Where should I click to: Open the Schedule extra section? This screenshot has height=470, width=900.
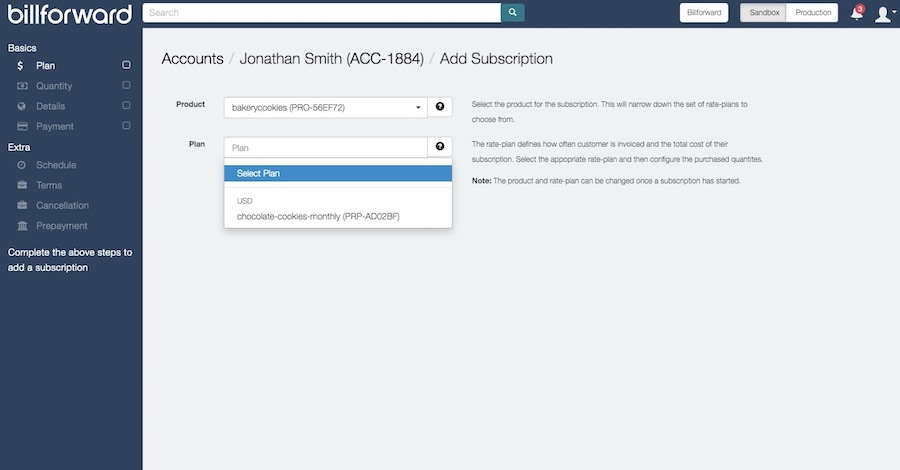click(x=56, y=165)
